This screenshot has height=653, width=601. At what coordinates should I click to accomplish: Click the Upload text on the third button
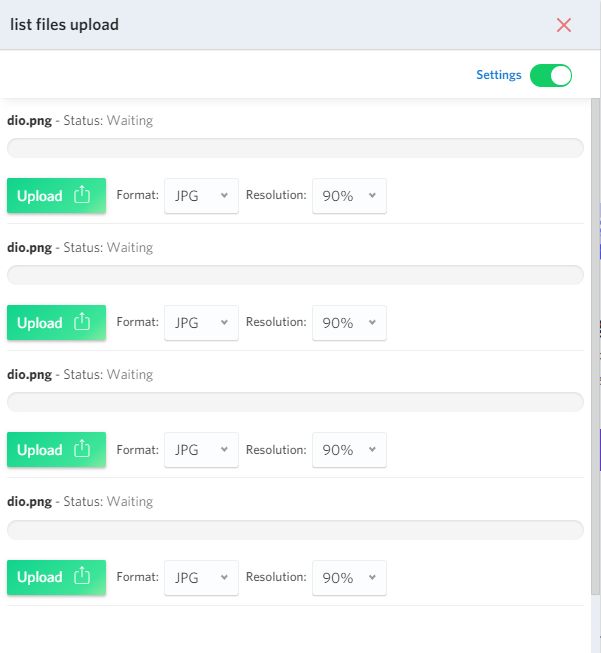tap(40, 450)
